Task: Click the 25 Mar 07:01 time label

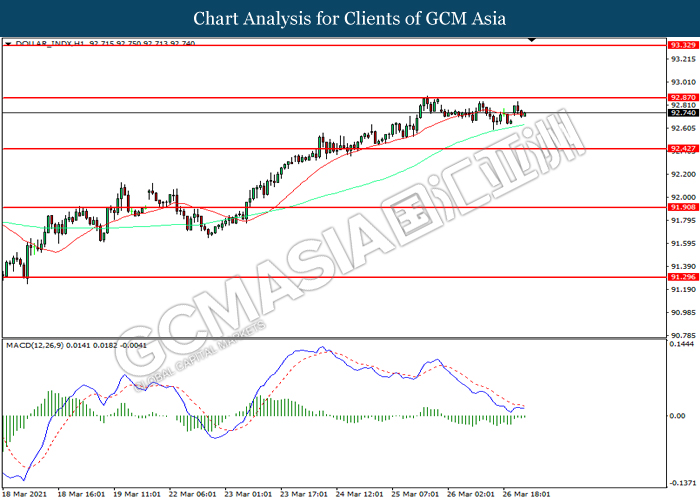Action: [415, 494]
